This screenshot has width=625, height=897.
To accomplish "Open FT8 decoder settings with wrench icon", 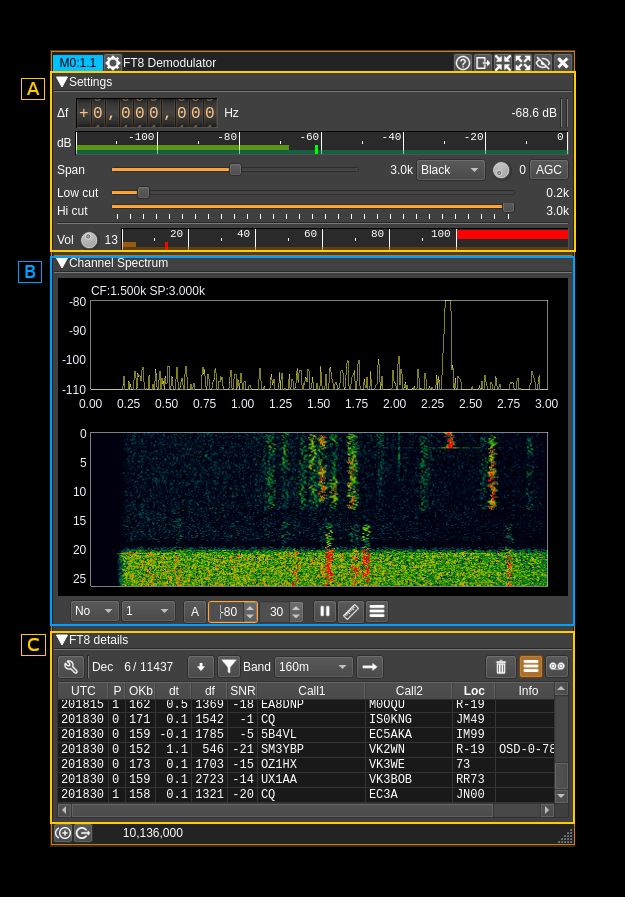I will (x=71, y=666).
